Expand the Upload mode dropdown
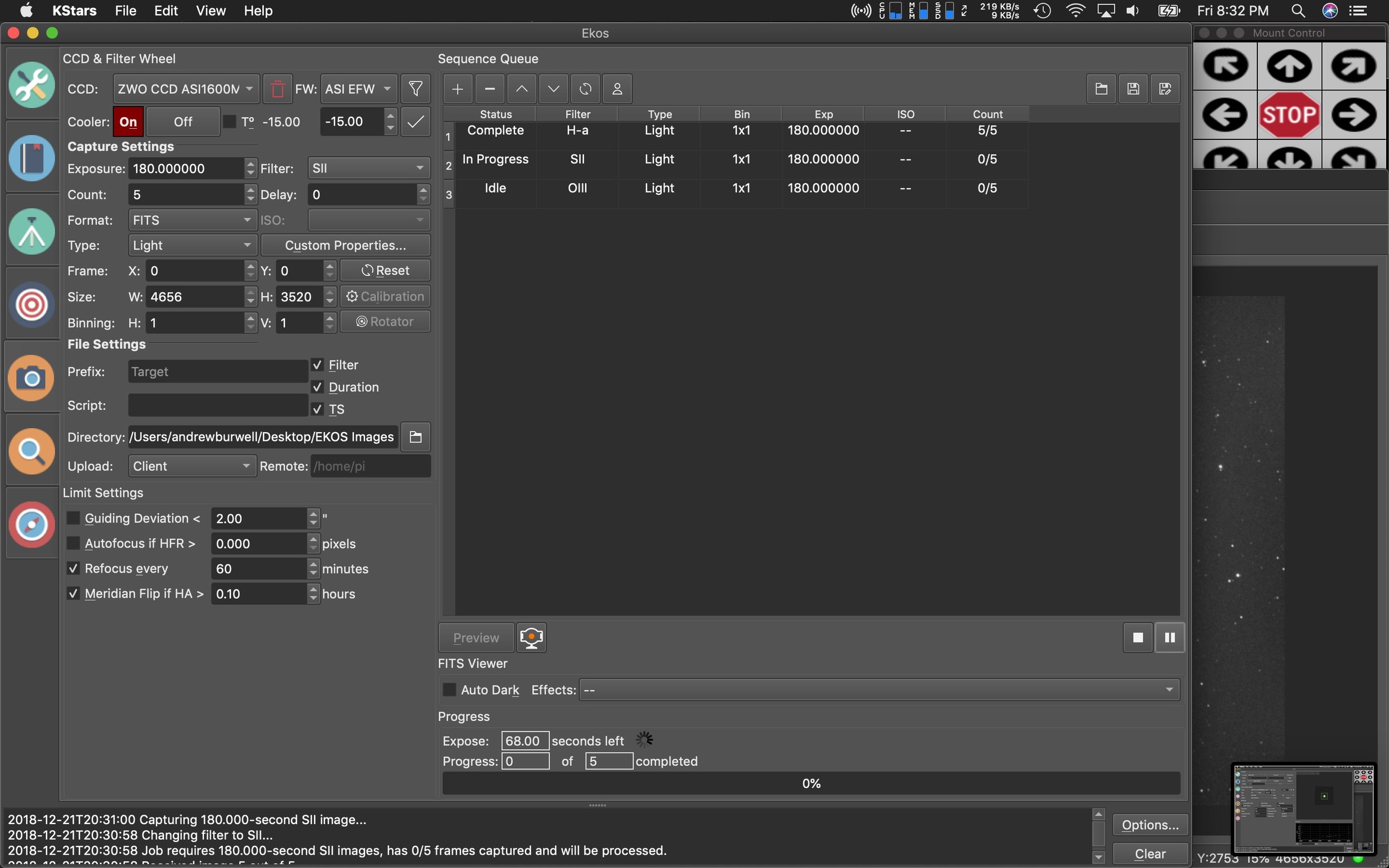The image size is (1389, 868). (x=189, y=465)
